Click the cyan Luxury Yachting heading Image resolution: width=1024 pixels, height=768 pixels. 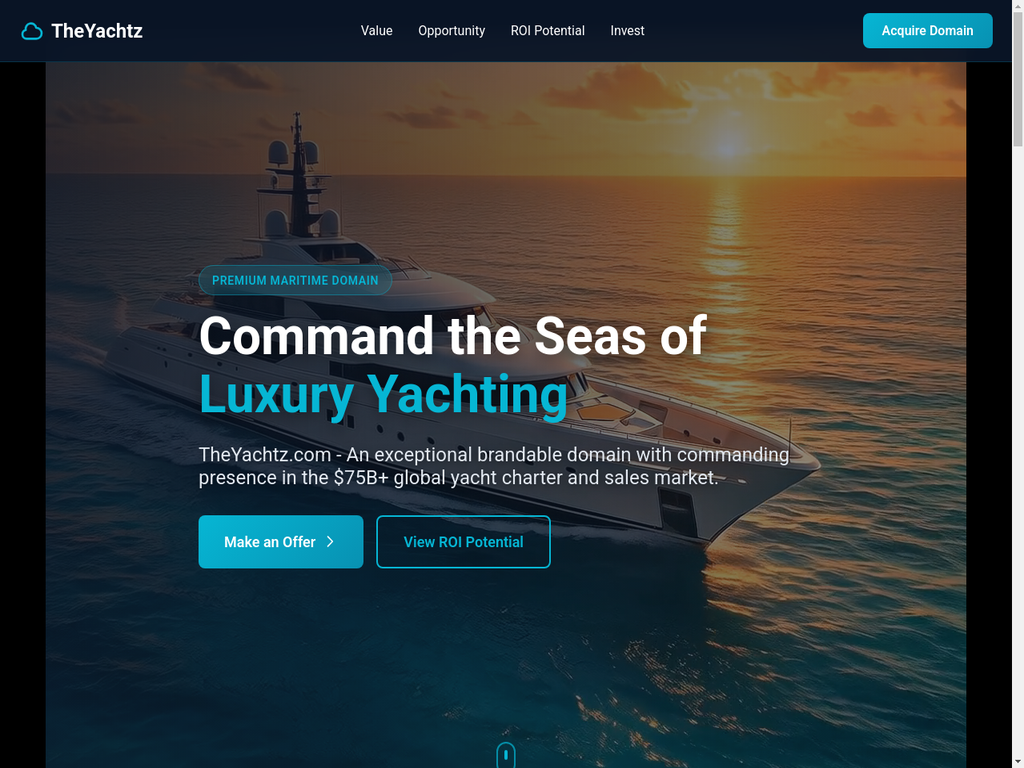[383, 395]
